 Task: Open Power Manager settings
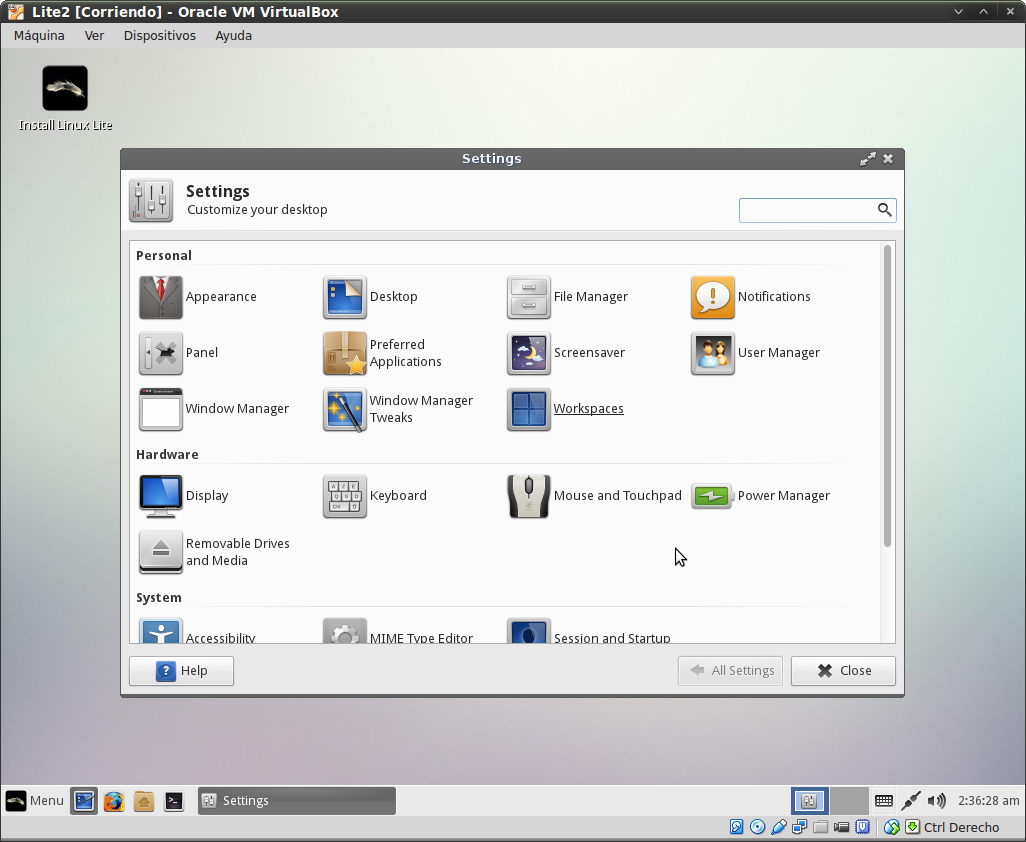coord(713,496)
